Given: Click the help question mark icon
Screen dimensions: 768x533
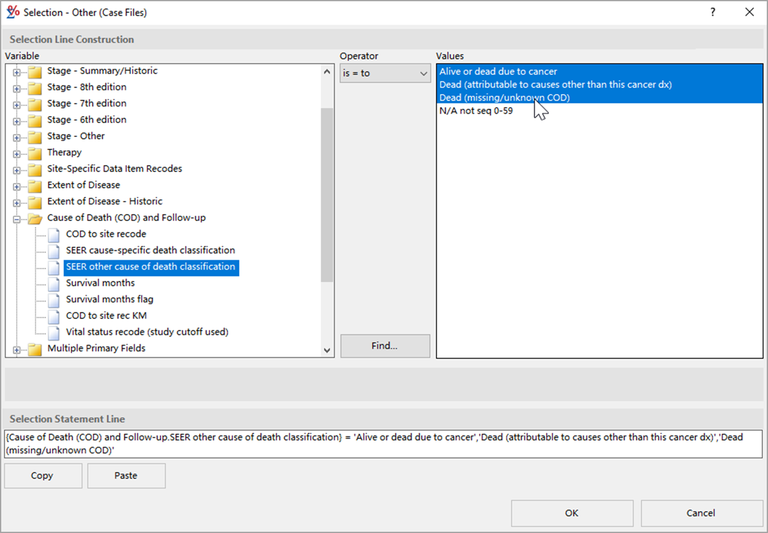Looking at the screenshot, I should point(713,12).
